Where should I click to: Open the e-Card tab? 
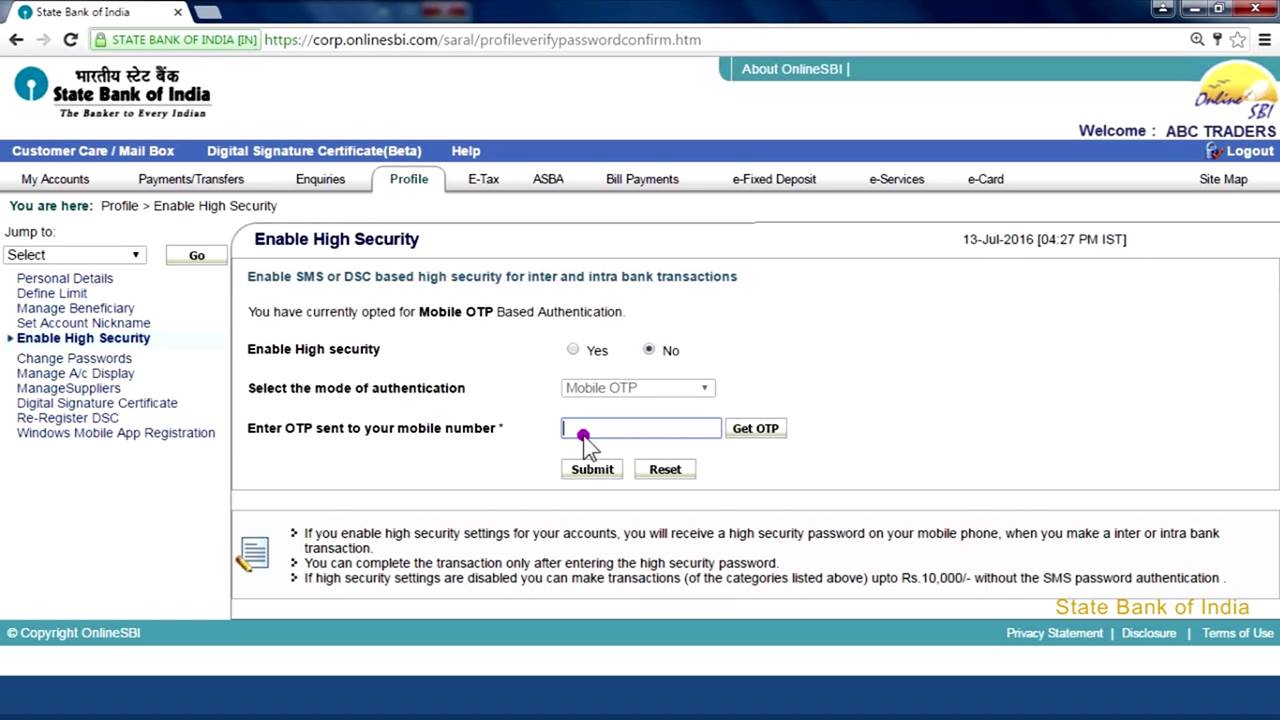click(986, 179)
